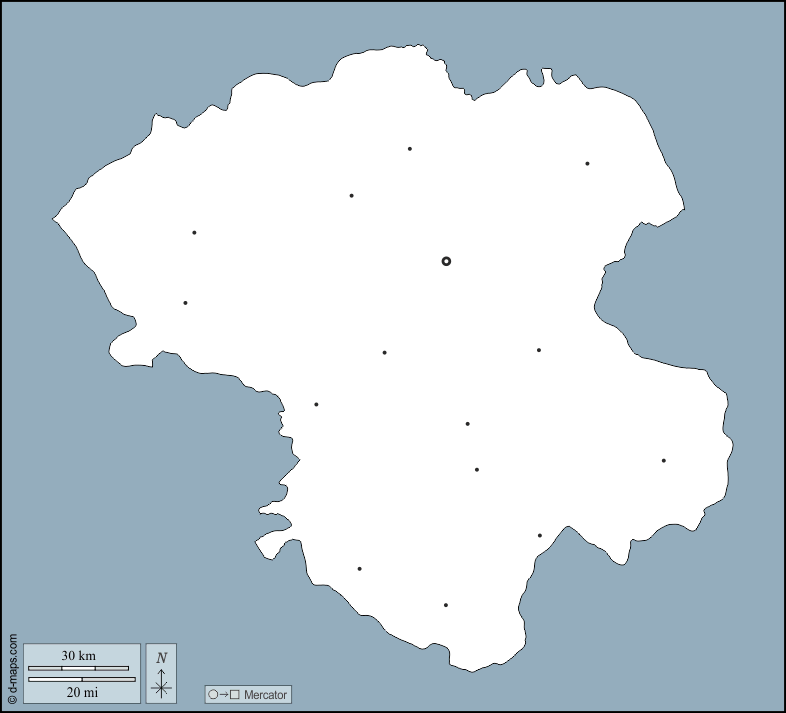Image resolution: width=786 pixels, height=713 pixels.
Task: Click the city dot just north of the westernmost dot
Action: [x=194, y=233]
